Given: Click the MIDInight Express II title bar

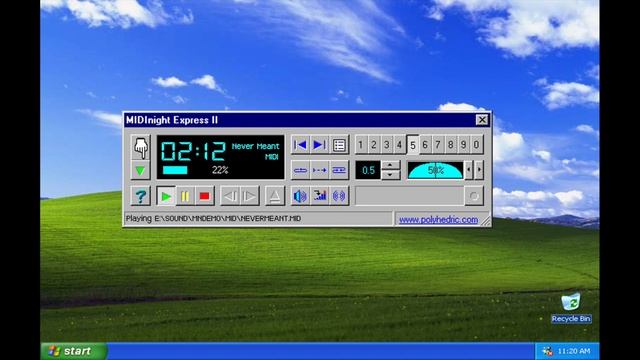Looking at the screenshot, I should [x=300, y=120].
